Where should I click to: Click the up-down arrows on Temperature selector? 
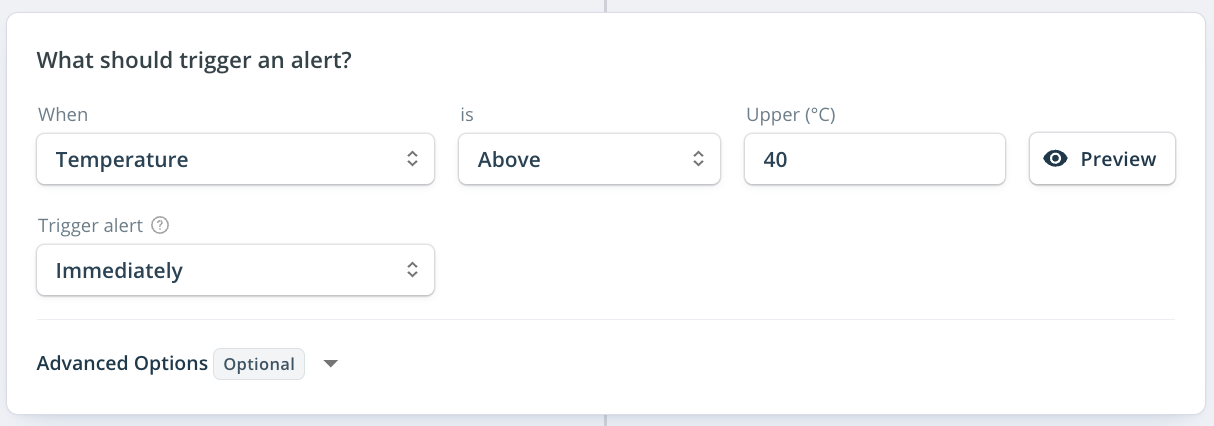click(412, 159)
